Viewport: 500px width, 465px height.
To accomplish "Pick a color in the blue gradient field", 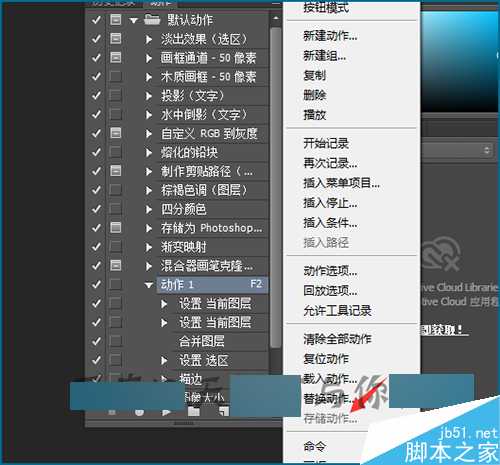I will click(x=459, y=62).
